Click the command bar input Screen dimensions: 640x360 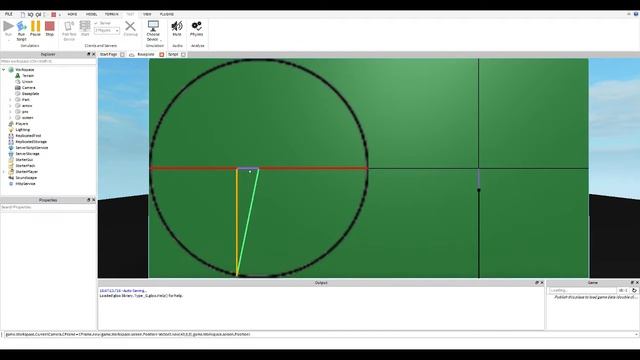pos(318,334)
